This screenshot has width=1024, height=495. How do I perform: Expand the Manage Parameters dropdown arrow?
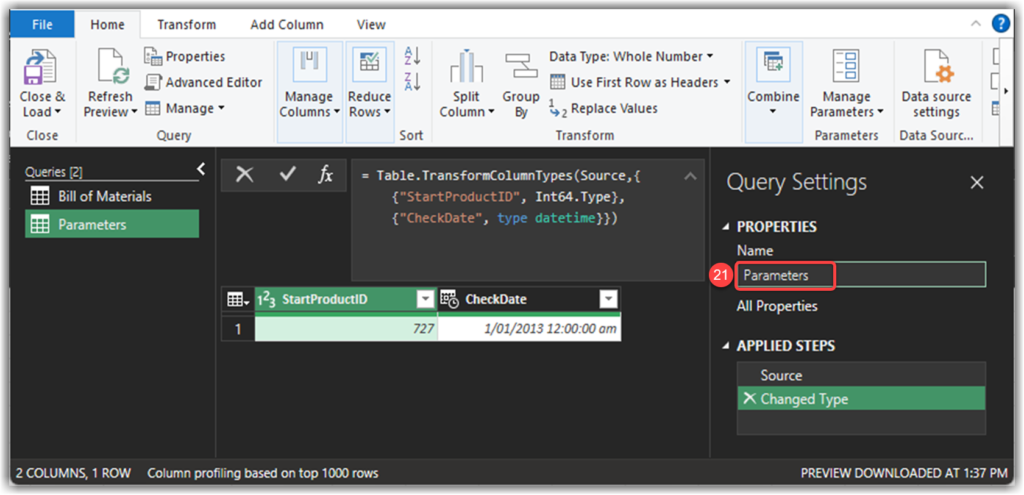tap(880, 112)
